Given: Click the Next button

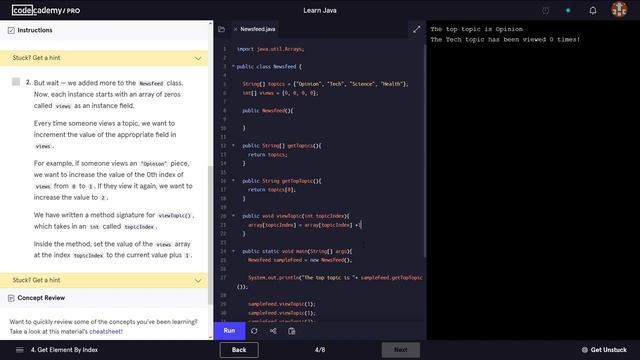Looking at the screenshot, I should point(400,350).
